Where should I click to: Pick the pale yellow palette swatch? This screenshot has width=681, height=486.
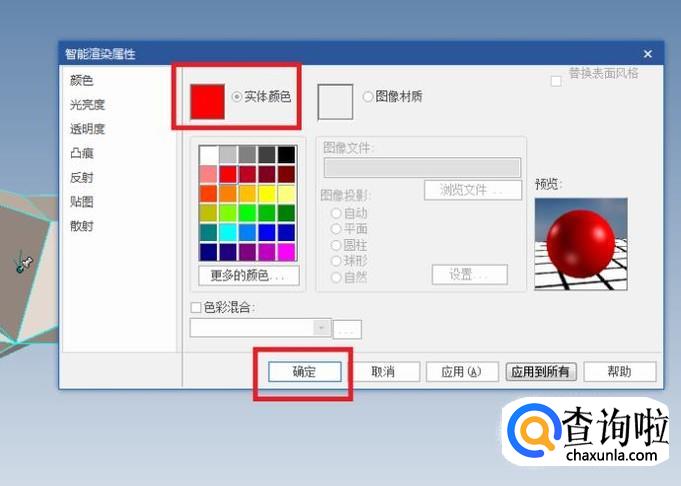[287, 194]
